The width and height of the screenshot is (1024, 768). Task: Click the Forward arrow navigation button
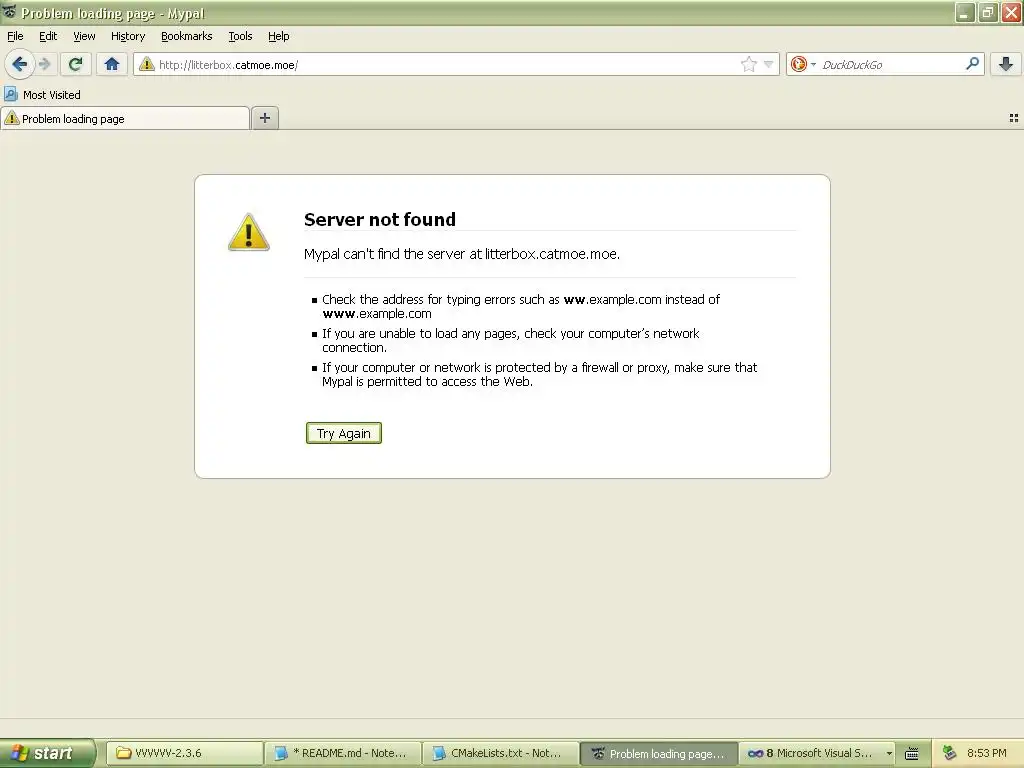[45, 64]
